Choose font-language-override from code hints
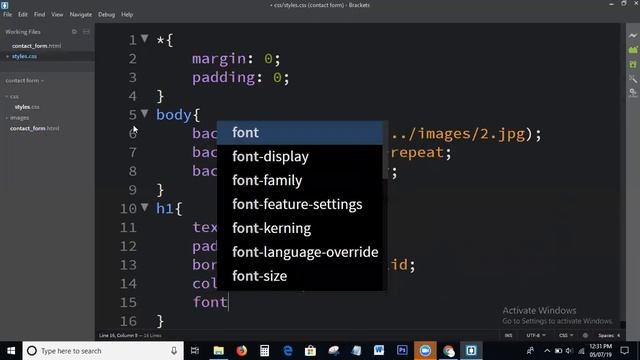640x360 pixels. [x=300, y=252]
